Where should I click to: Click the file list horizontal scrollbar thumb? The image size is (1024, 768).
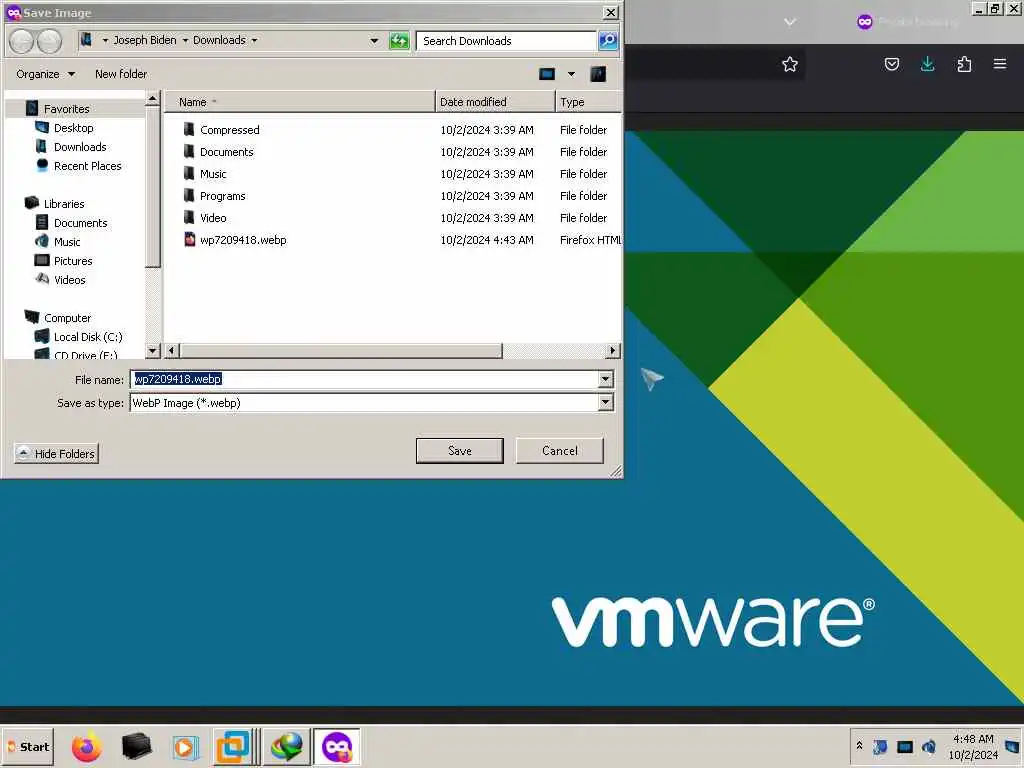click(340, 351)
